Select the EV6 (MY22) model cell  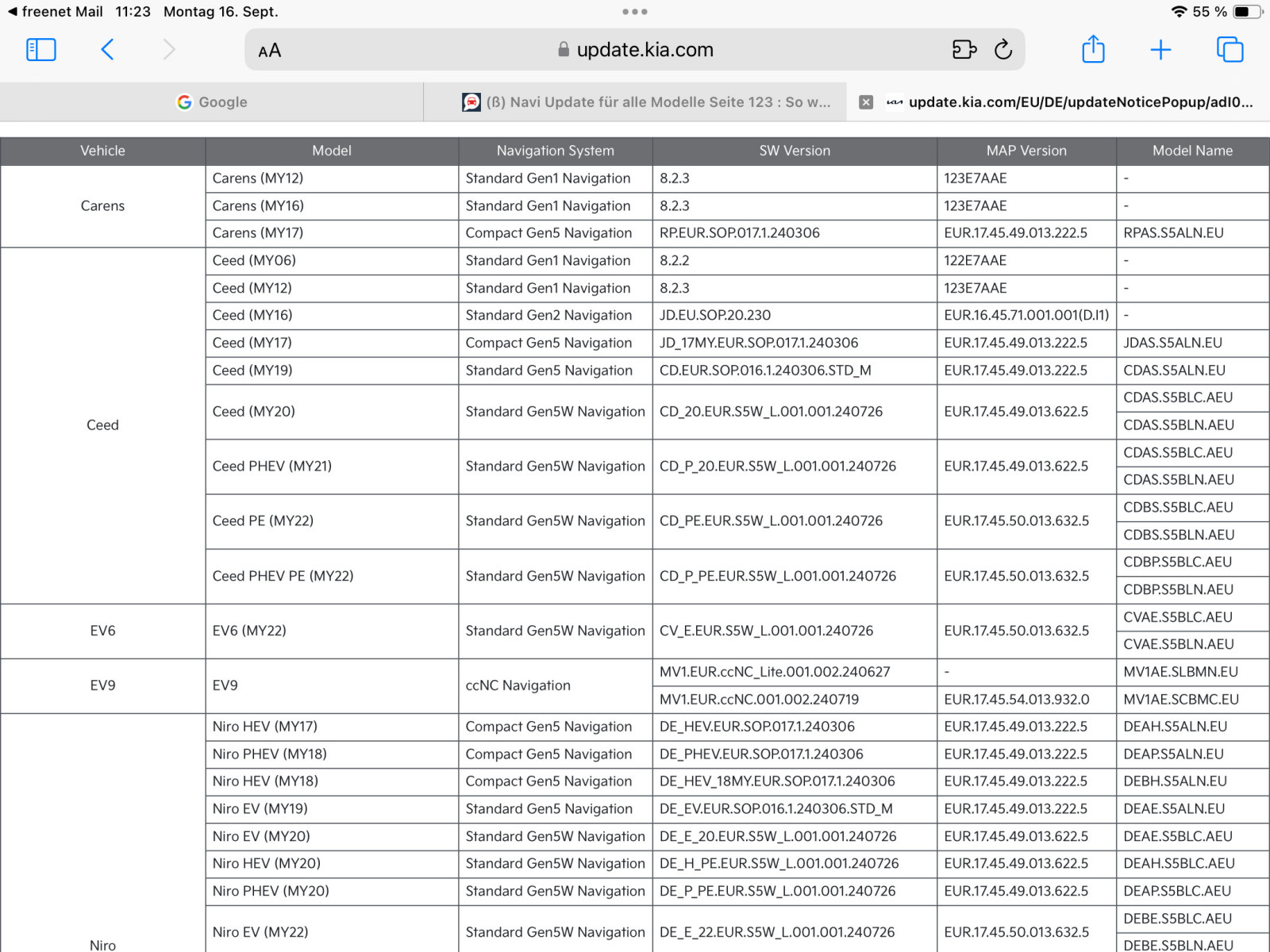[x=332, y=631]
